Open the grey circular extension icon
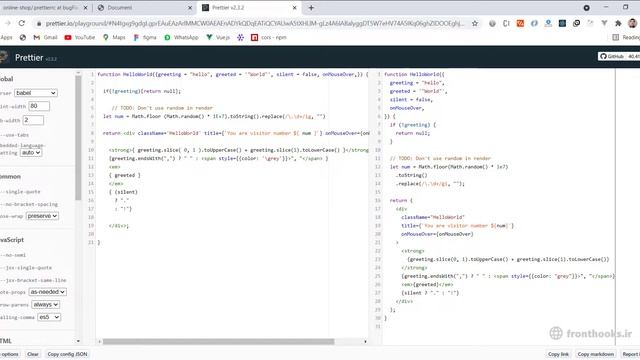This screenshot has width=640, height=360. tap(492, 23)
